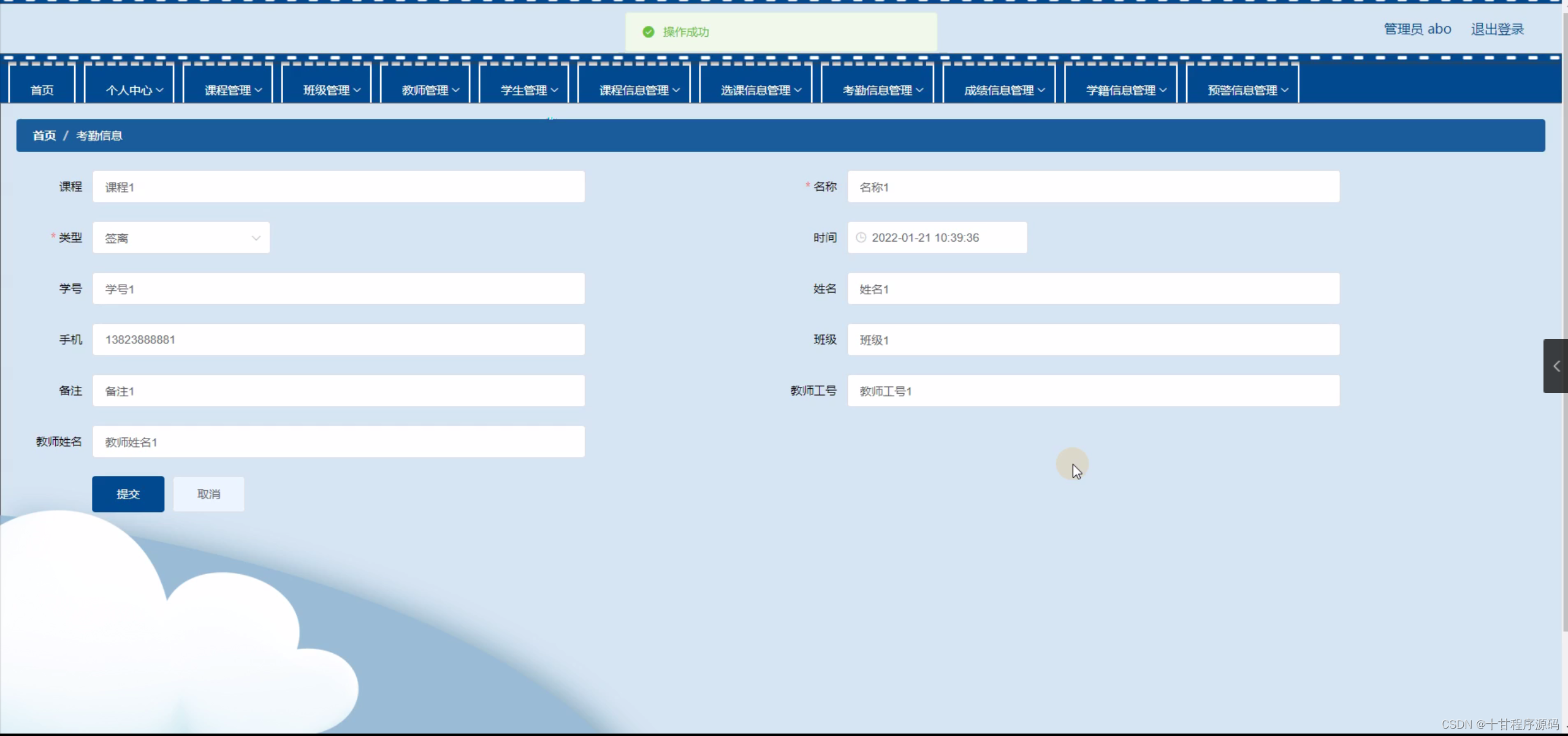The width and height of the screenshot is (1568, 736).
Task: Click into the 名称 input field
Action: tap(1093, 187)
